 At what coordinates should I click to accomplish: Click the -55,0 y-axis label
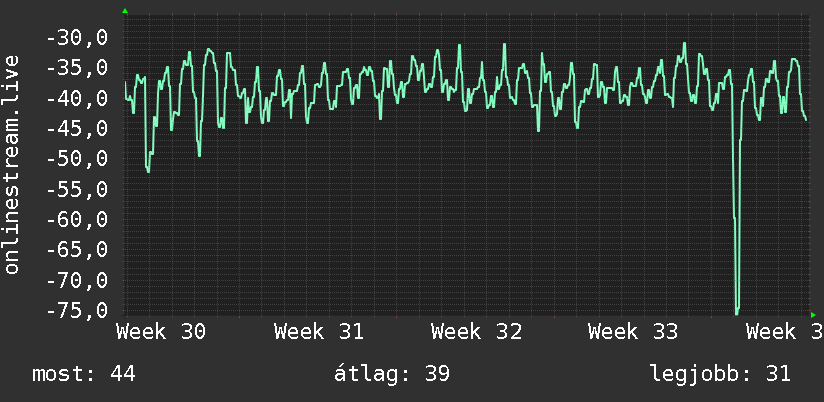[77, 189]
